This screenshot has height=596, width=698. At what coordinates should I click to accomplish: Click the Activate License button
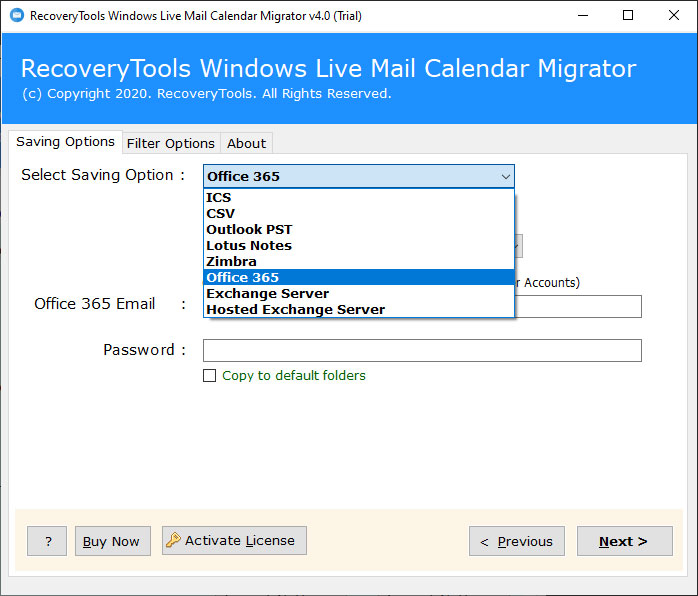coord(234,540)
